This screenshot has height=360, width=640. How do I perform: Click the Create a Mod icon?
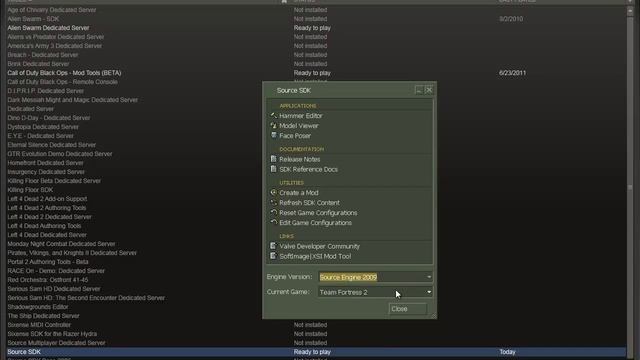click(274, 192)
